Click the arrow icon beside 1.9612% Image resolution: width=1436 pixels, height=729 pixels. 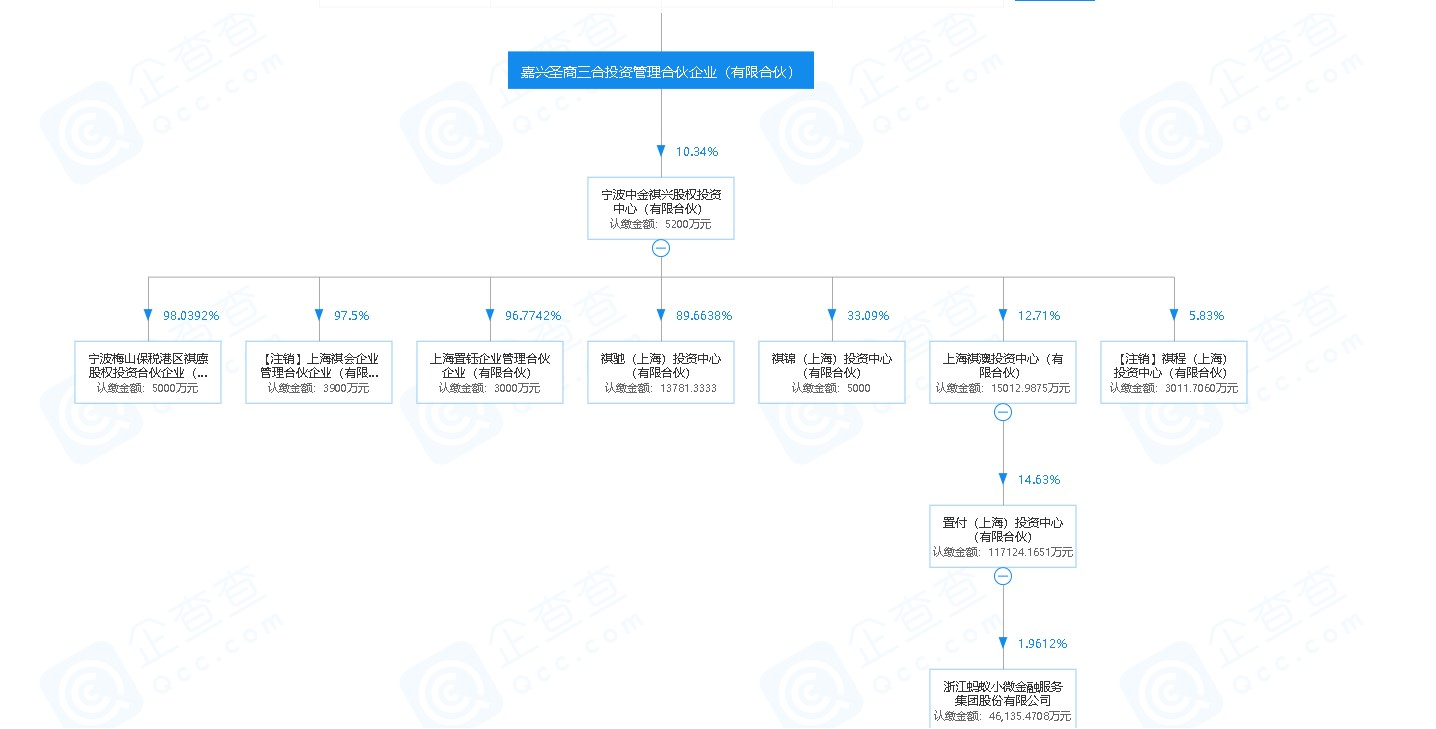click(x=1003, y=643)
